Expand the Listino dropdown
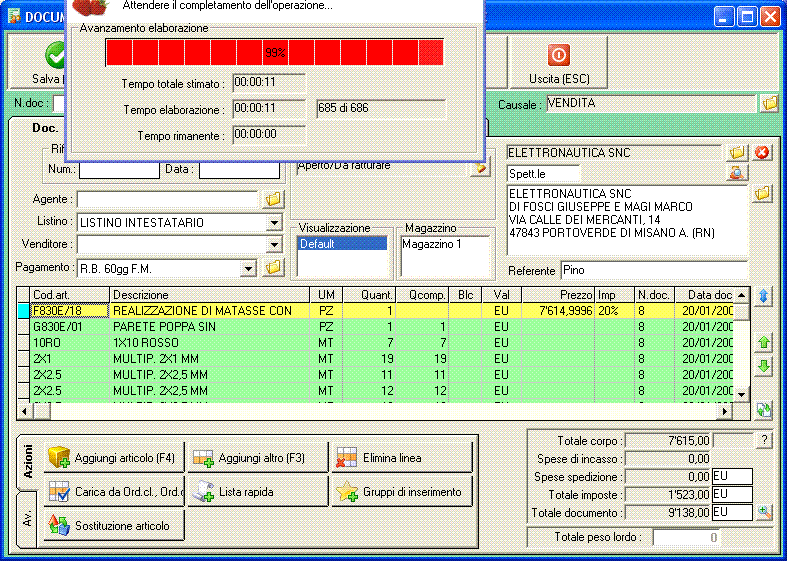787x561 pixels. [x=275, y=222]
